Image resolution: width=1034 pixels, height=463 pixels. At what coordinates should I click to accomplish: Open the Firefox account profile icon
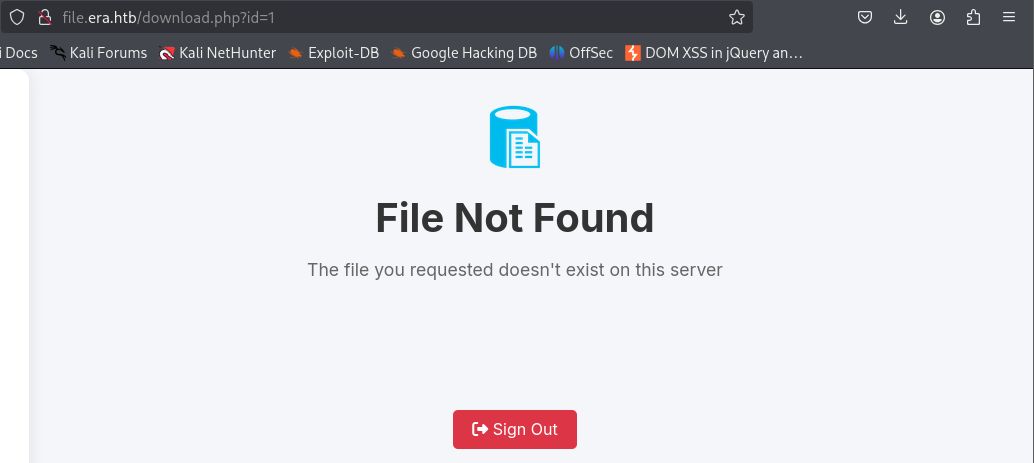[937, 17]
